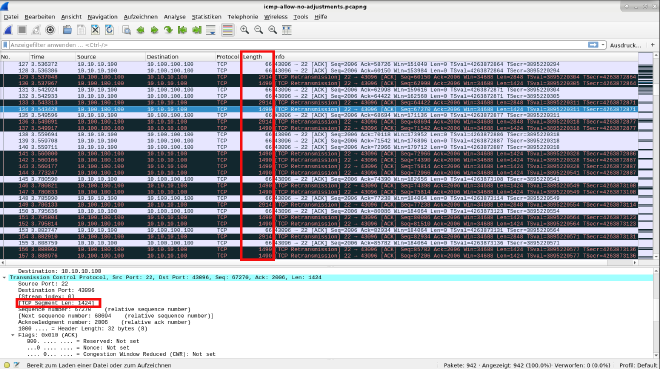Viewport: 660px width, 369px height.
Task: Sort by the Source column header
Action: coord(110,57)
